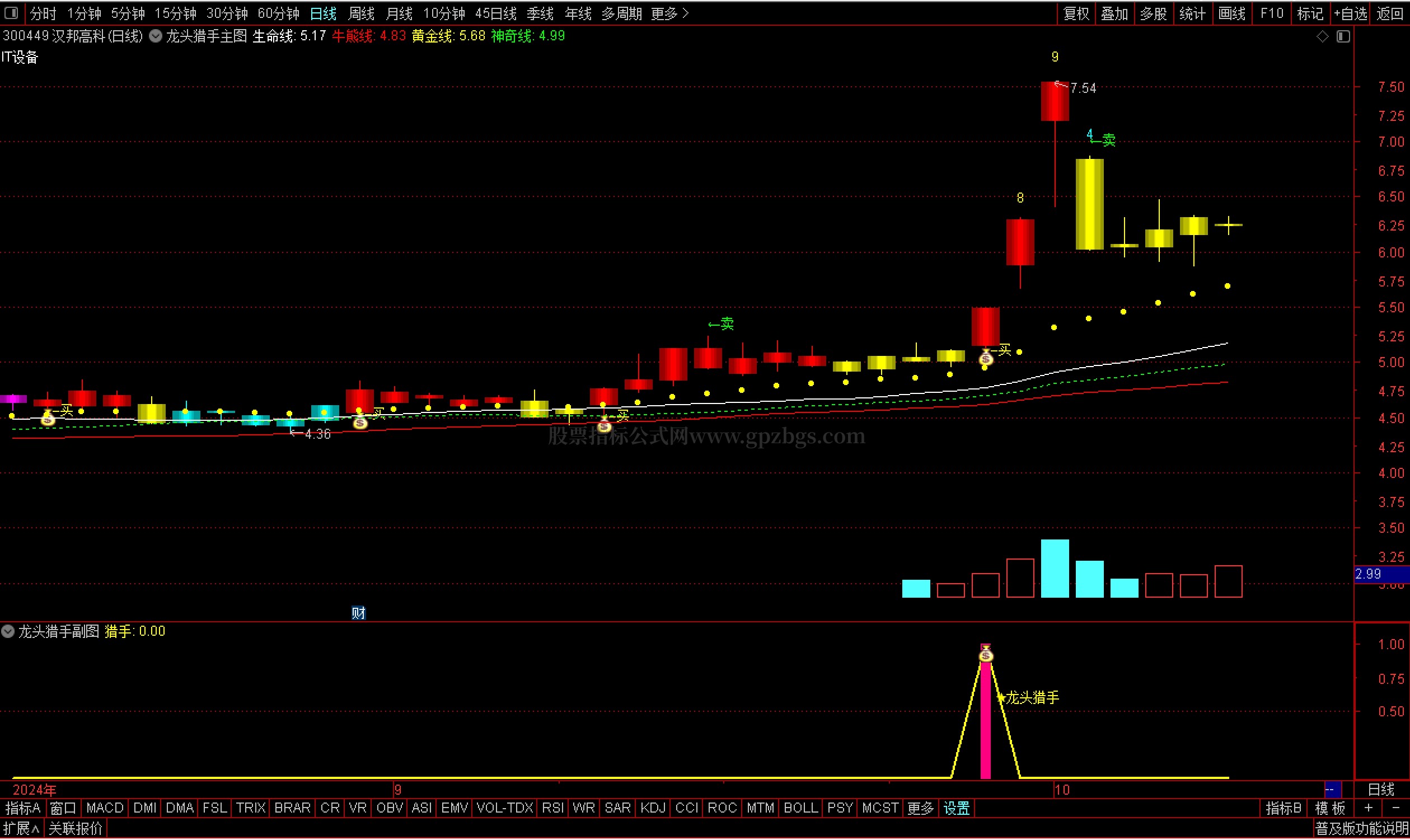The width and height of the screenshot is (1410, 840).
Task: Select the DMA indicator
Action: (180, 808)
